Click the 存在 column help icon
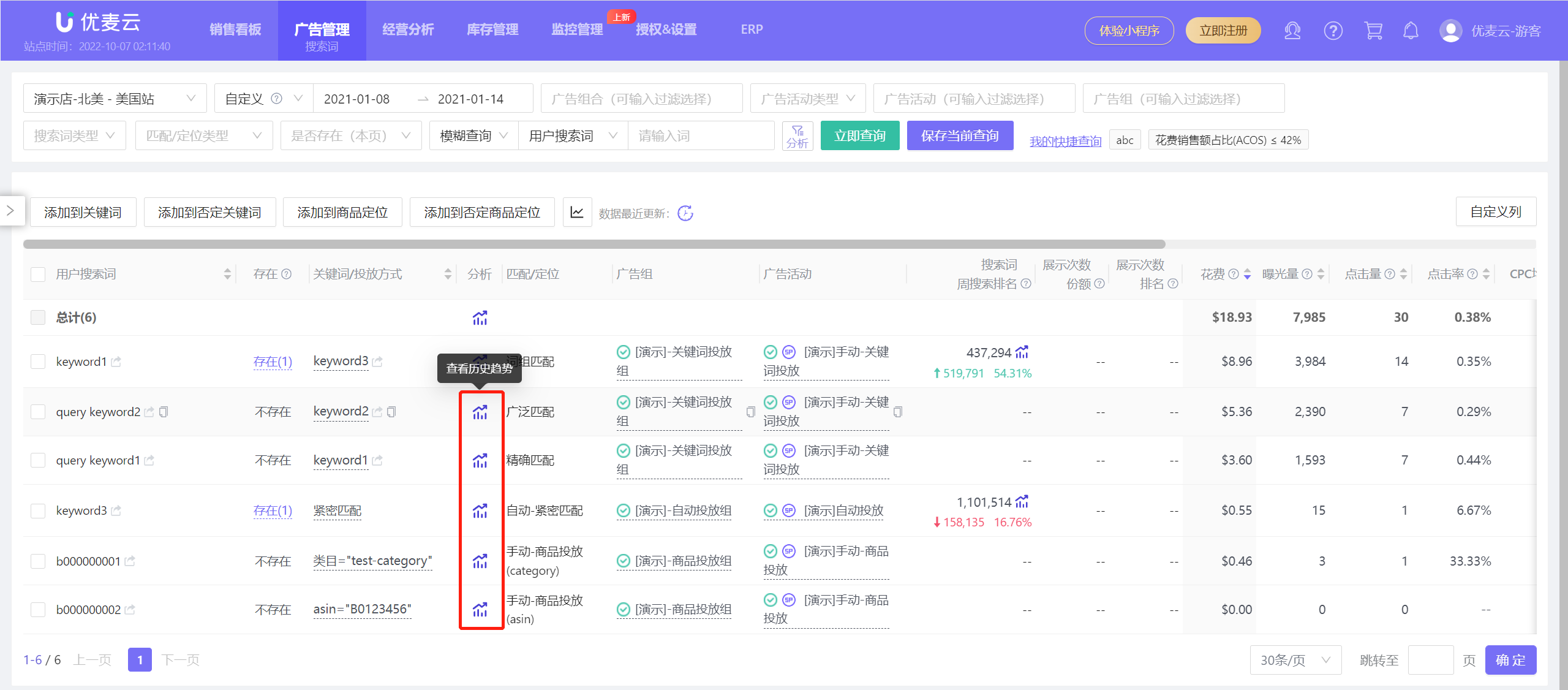The width and height of the screenshot is (1568, 690). [x=286, y=274]
